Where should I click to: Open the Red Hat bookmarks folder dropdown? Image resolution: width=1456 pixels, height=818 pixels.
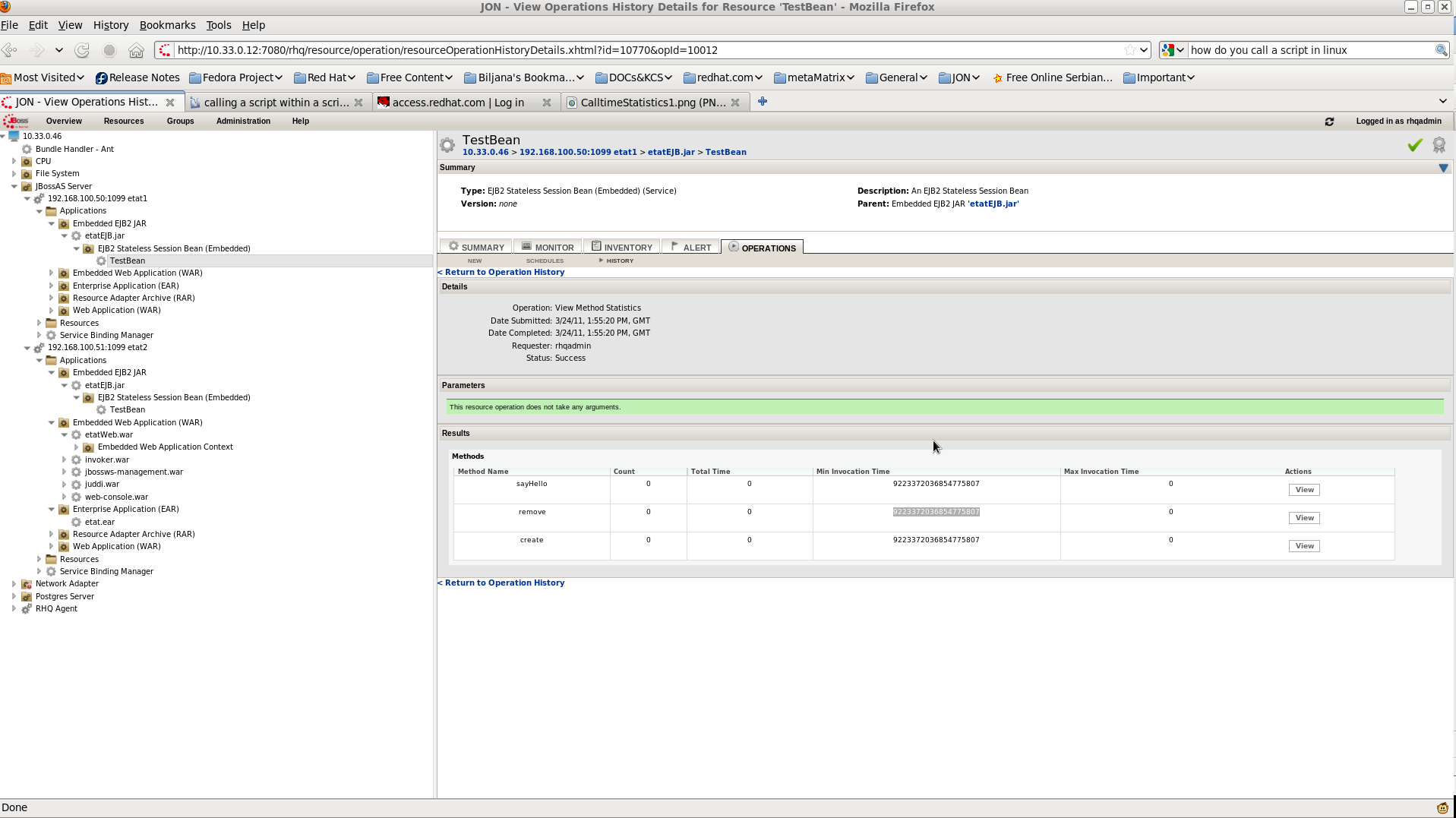[x=325, y=77]
